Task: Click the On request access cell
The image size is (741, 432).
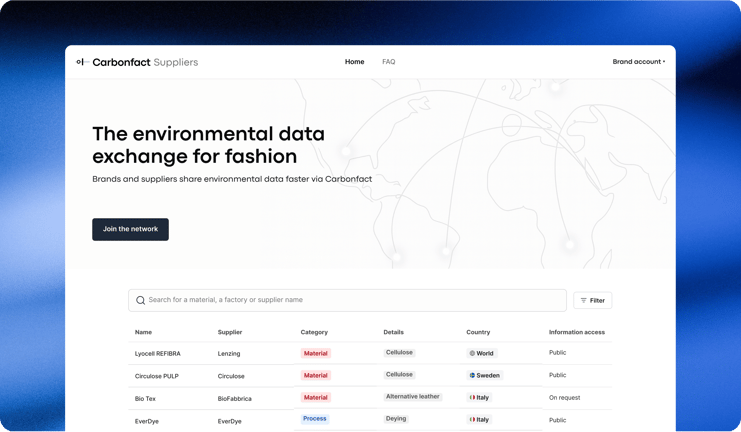Action: [x=564, y=397]
